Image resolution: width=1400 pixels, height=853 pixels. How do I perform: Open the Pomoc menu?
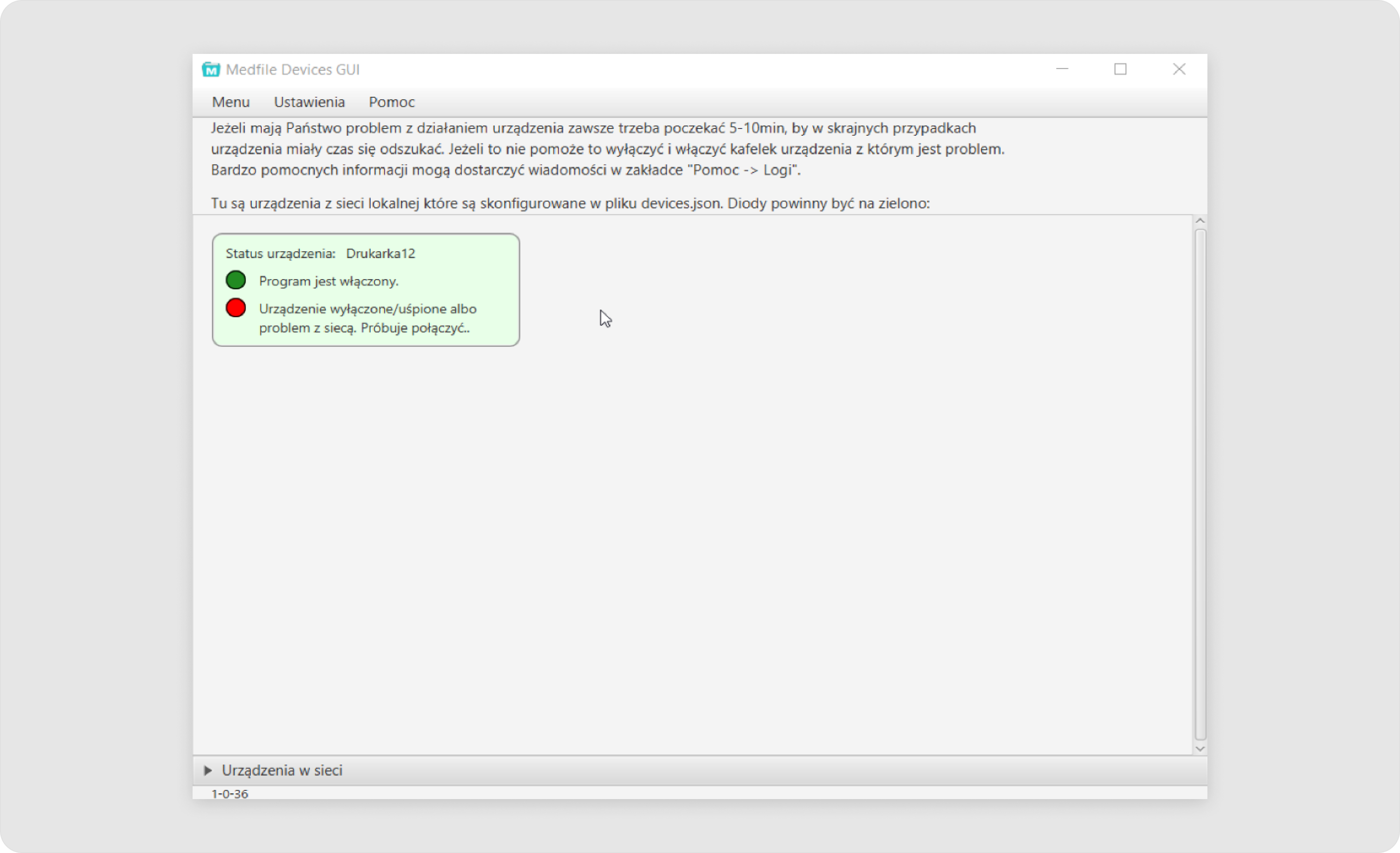click(391, 102)
